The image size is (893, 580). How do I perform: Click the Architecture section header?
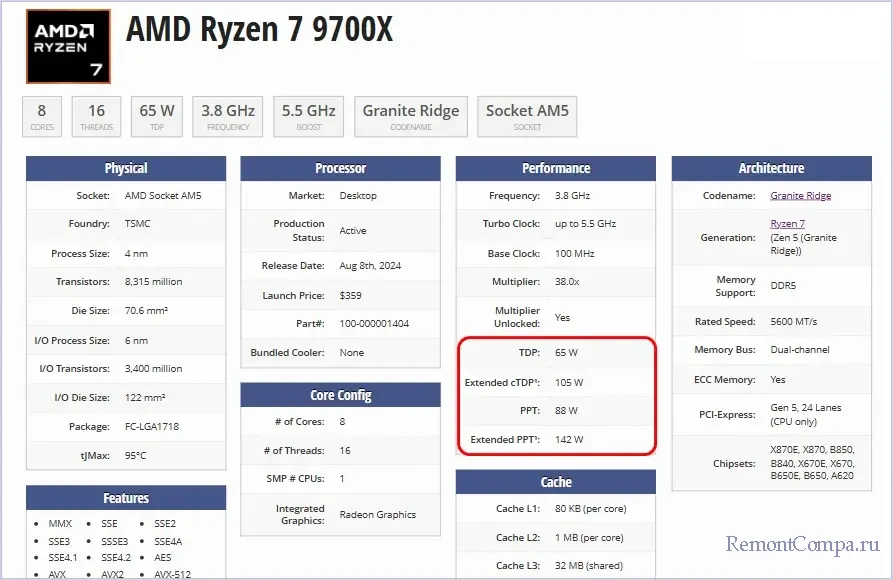click(x=771, y=168)
